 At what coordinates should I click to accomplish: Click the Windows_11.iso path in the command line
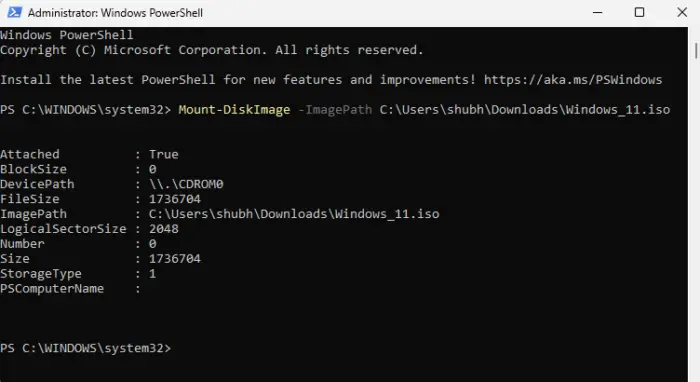tap(525, 110)
